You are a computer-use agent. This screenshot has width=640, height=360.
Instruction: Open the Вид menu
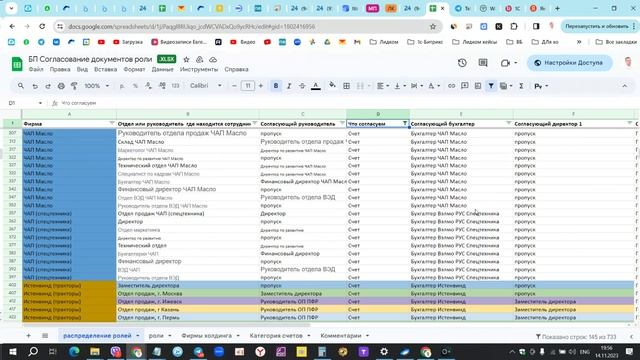(x=82, y=69)
